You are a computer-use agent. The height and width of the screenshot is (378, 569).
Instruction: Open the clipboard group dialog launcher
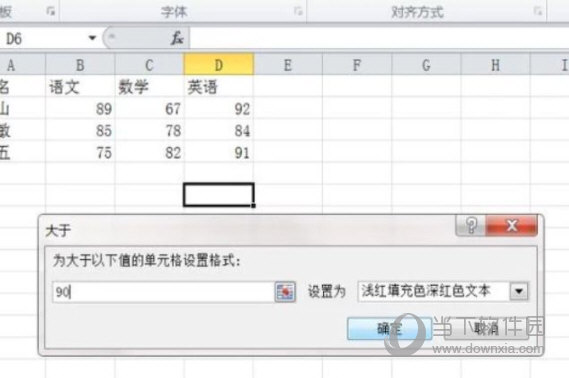(51, 11)
